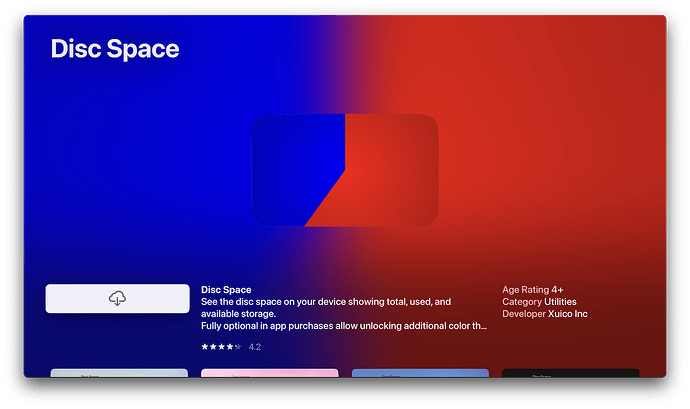Open the light green screenshot thumbnail
This screenshot has height=409, width=690.
click(119, 373)
